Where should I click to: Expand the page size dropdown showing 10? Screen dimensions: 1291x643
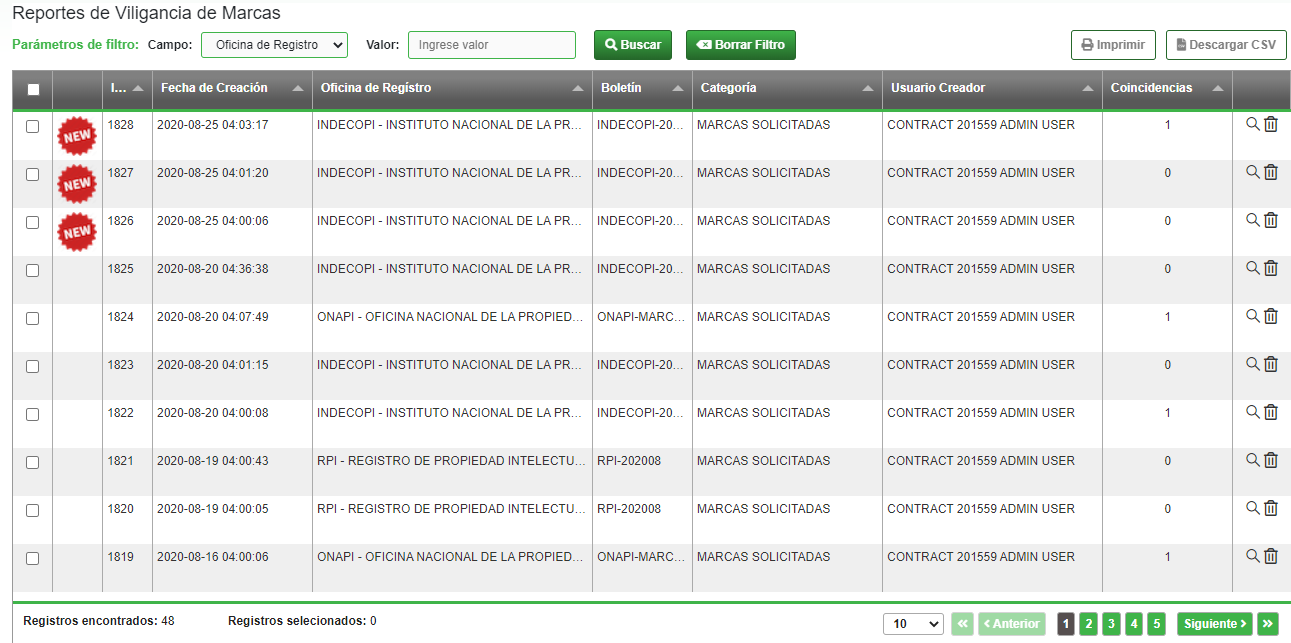click(x=912, y=624)
